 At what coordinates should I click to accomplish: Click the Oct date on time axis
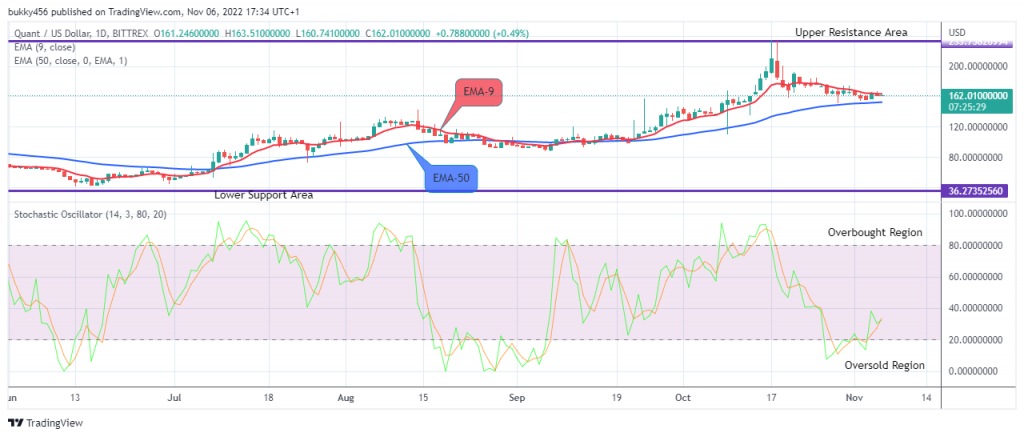point(683,397)
